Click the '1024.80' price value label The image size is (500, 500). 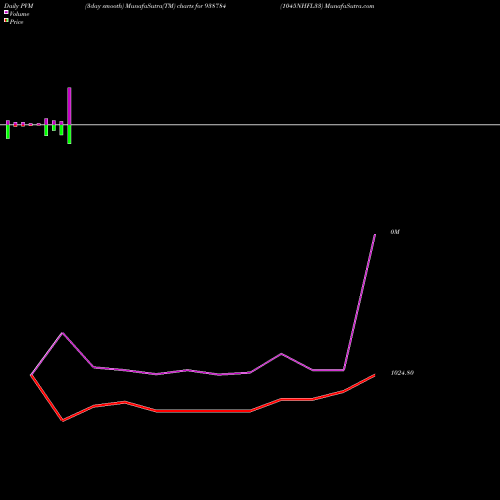[402, 373]
